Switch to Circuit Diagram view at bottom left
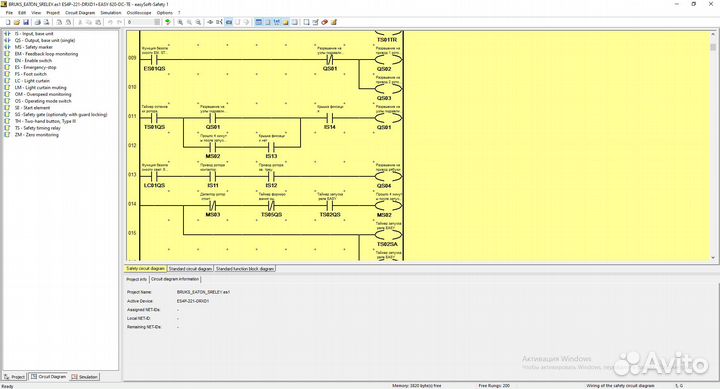 (x=48, y=377)
